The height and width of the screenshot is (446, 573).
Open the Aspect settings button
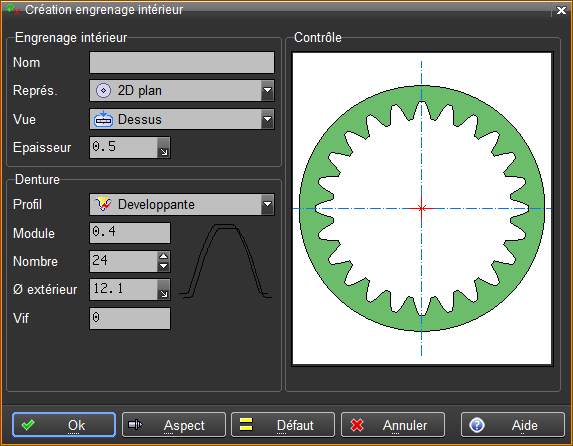point(174,425)
